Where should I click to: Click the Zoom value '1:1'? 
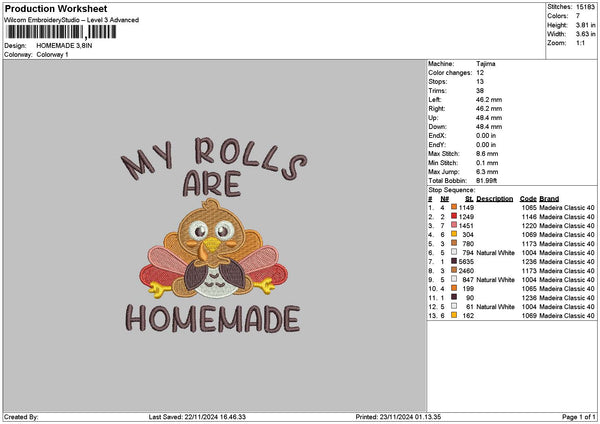[580, 43]
